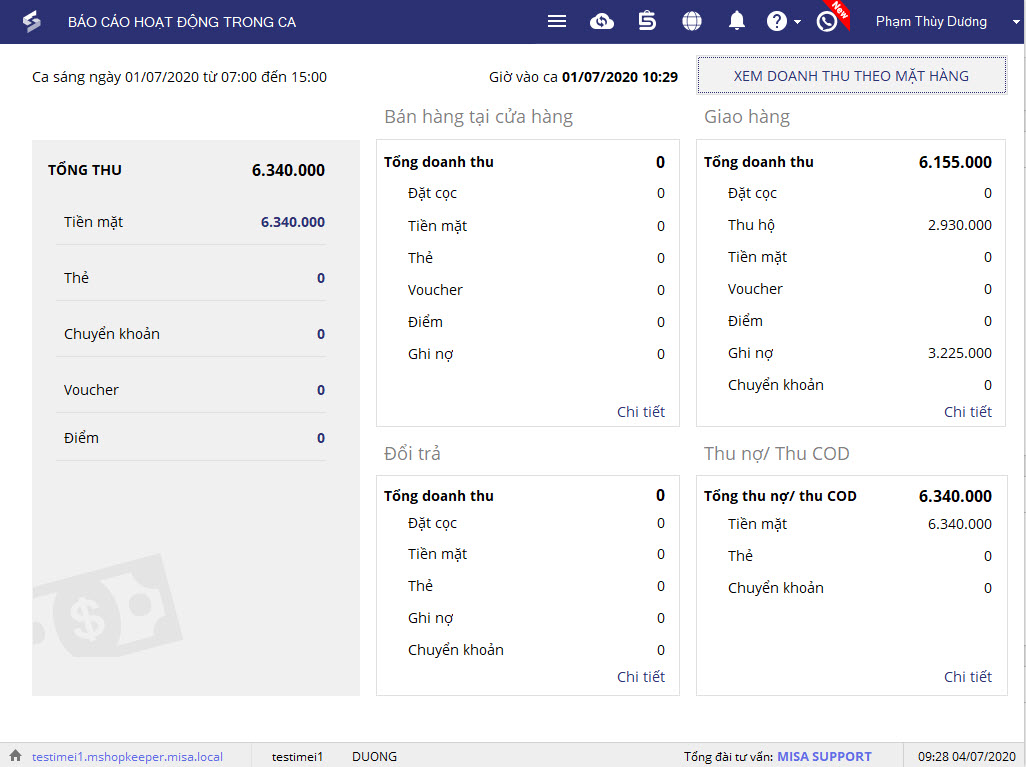The width and height of the screenshot is (1026, 767).
Task: Open the hamburger menu icon
Action: 557,22
